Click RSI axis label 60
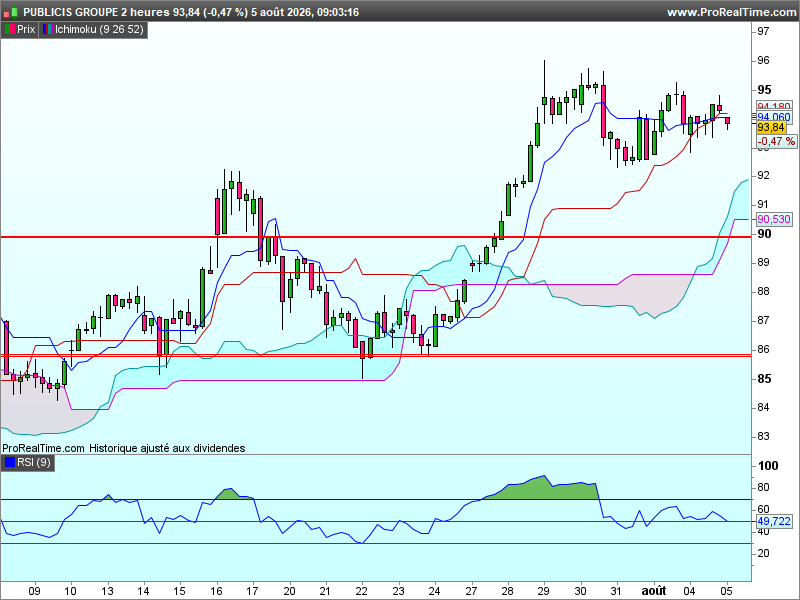800x600 pixels. pyautogui.click(x=763, y=509)
